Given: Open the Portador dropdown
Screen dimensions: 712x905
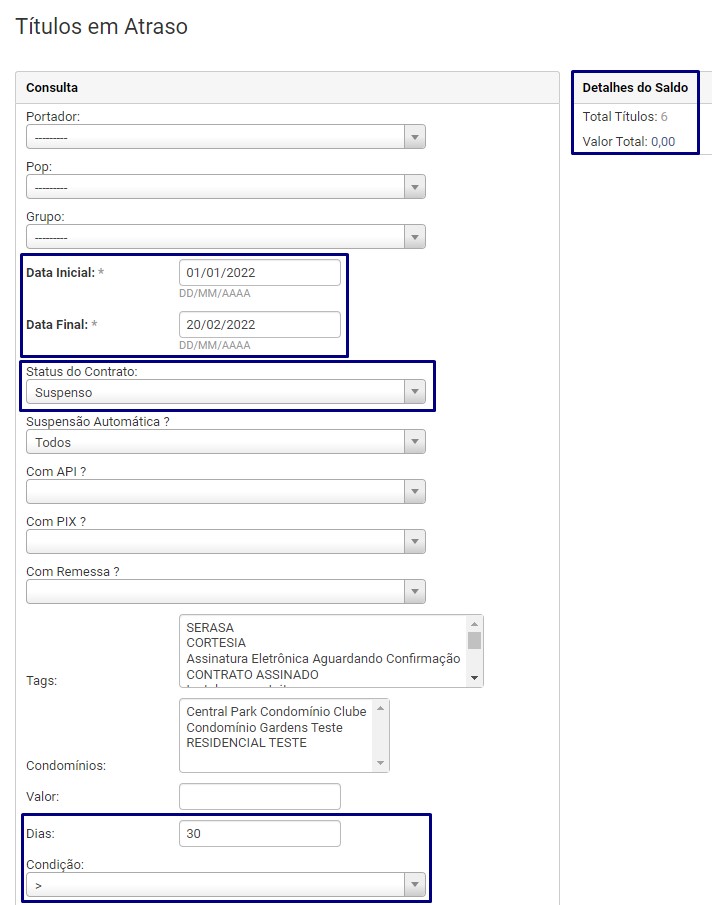Looking at the screenshot, I should [x=225, y=137].
